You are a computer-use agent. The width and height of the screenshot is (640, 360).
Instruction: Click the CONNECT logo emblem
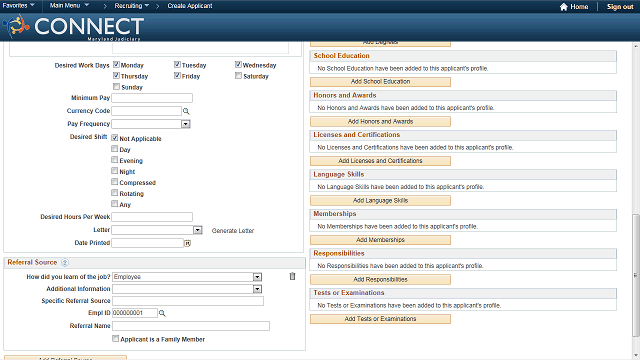coord(16,26)
